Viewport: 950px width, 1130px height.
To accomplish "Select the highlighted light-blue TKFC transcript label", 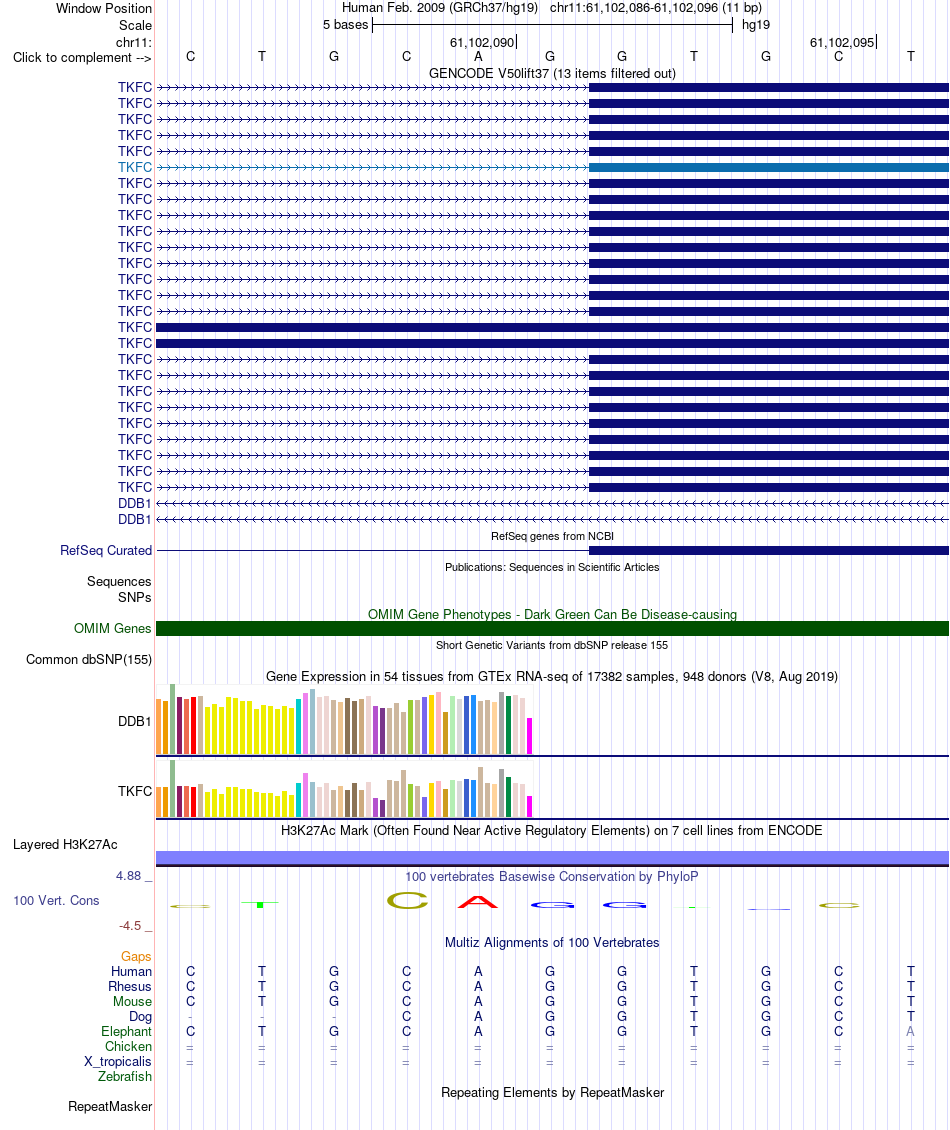I will tap(135, 167).
